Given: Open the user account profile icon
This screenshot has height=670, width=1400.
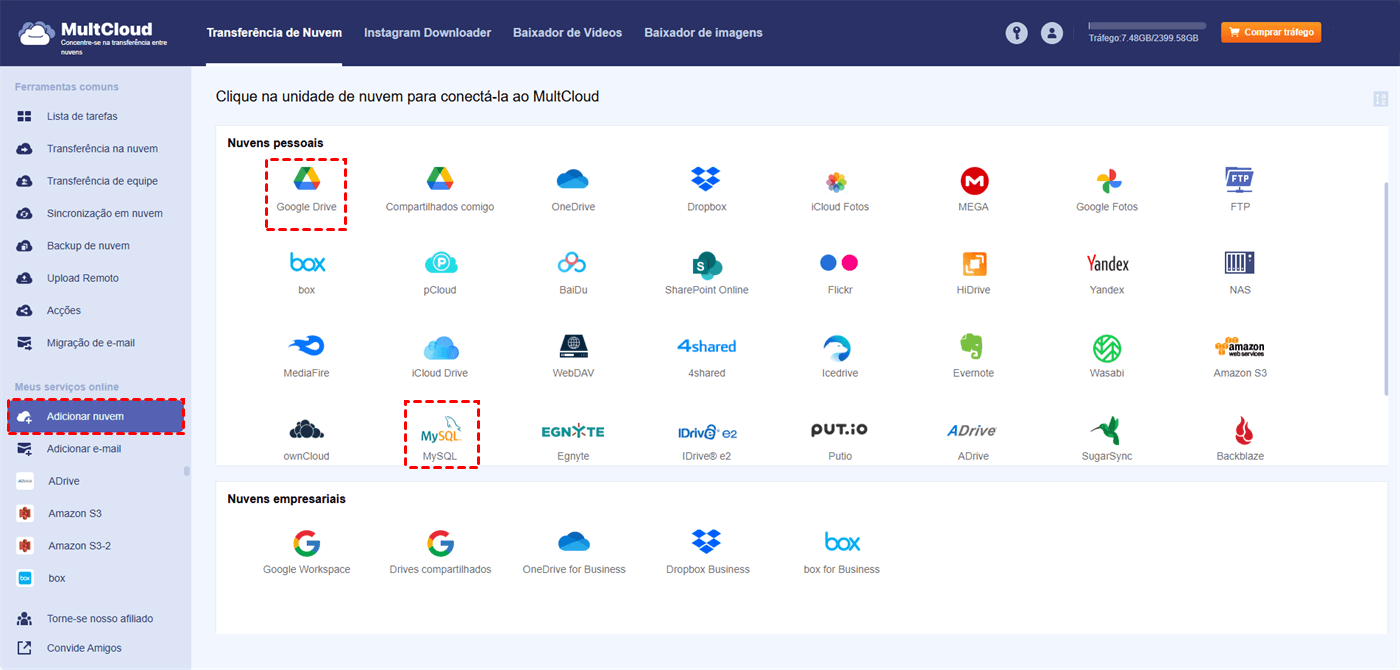Looking at the screenshot, I should coord(1051,33).
